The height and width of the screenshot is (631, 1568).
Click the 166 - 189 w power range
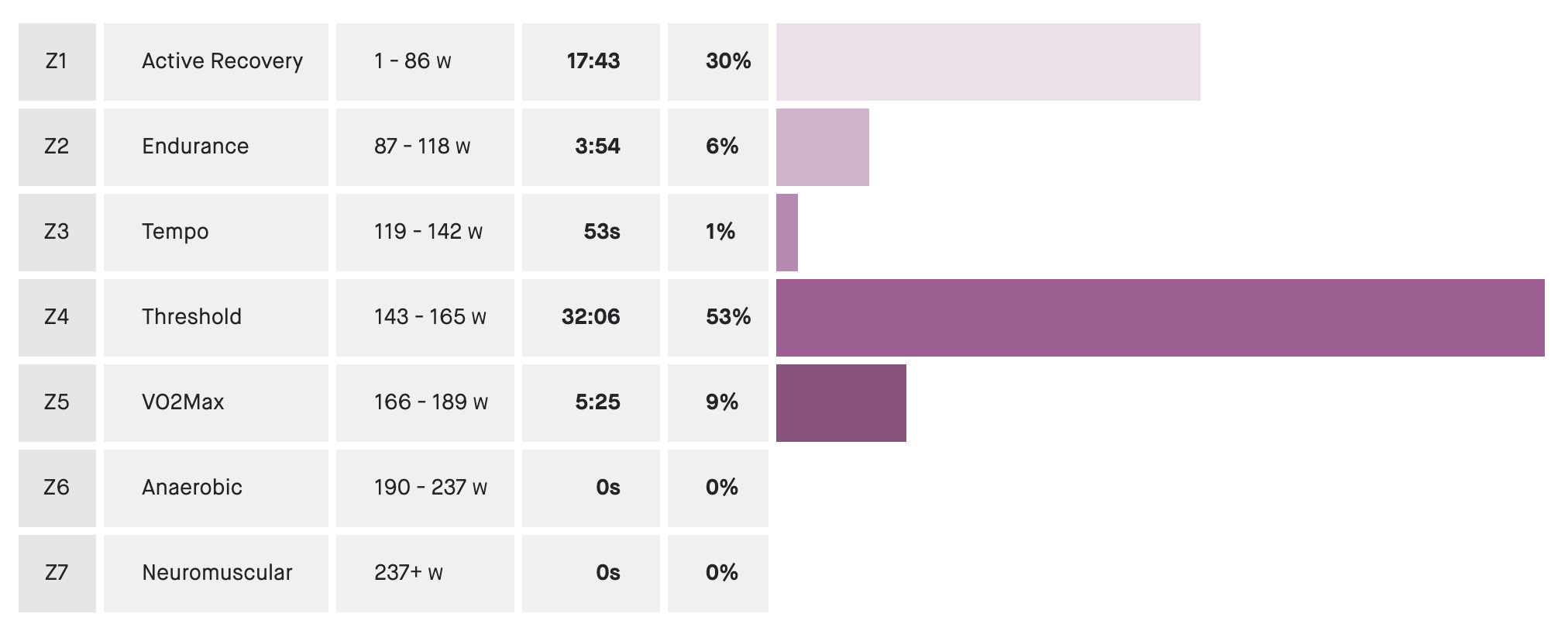[x=431, y=402]
